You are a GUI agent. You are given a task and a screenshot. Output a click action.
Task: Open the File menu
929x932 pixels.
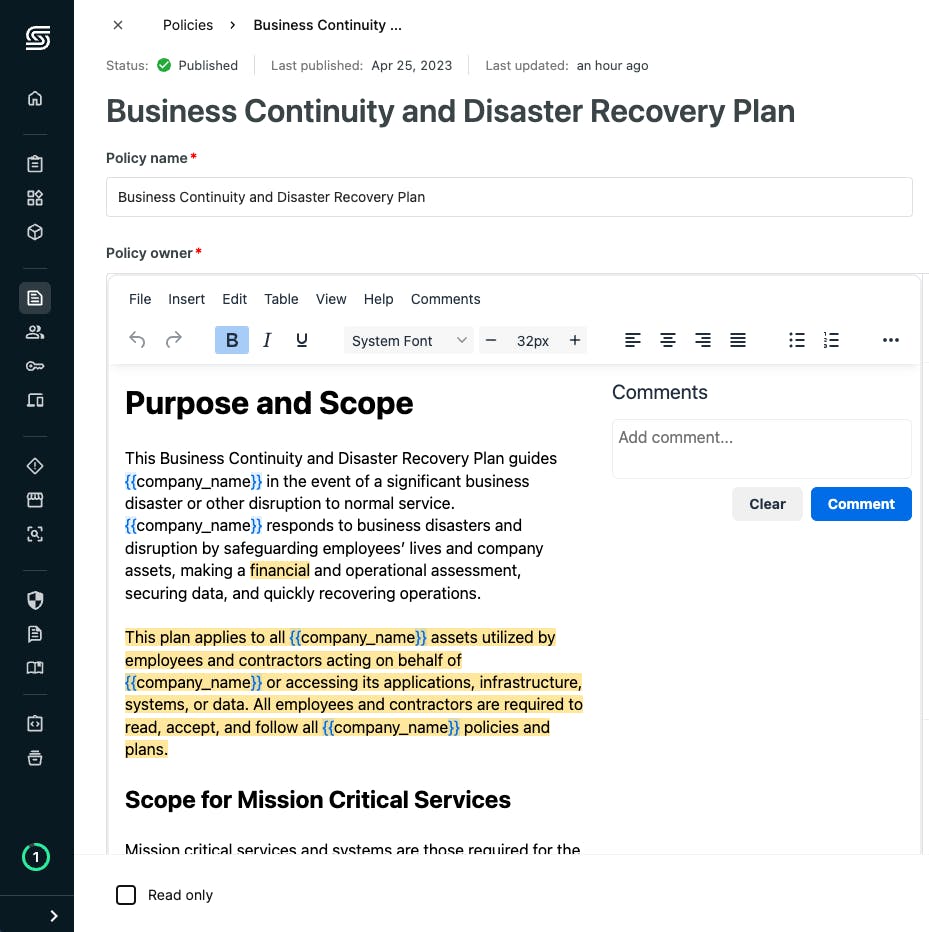(140, 299)
